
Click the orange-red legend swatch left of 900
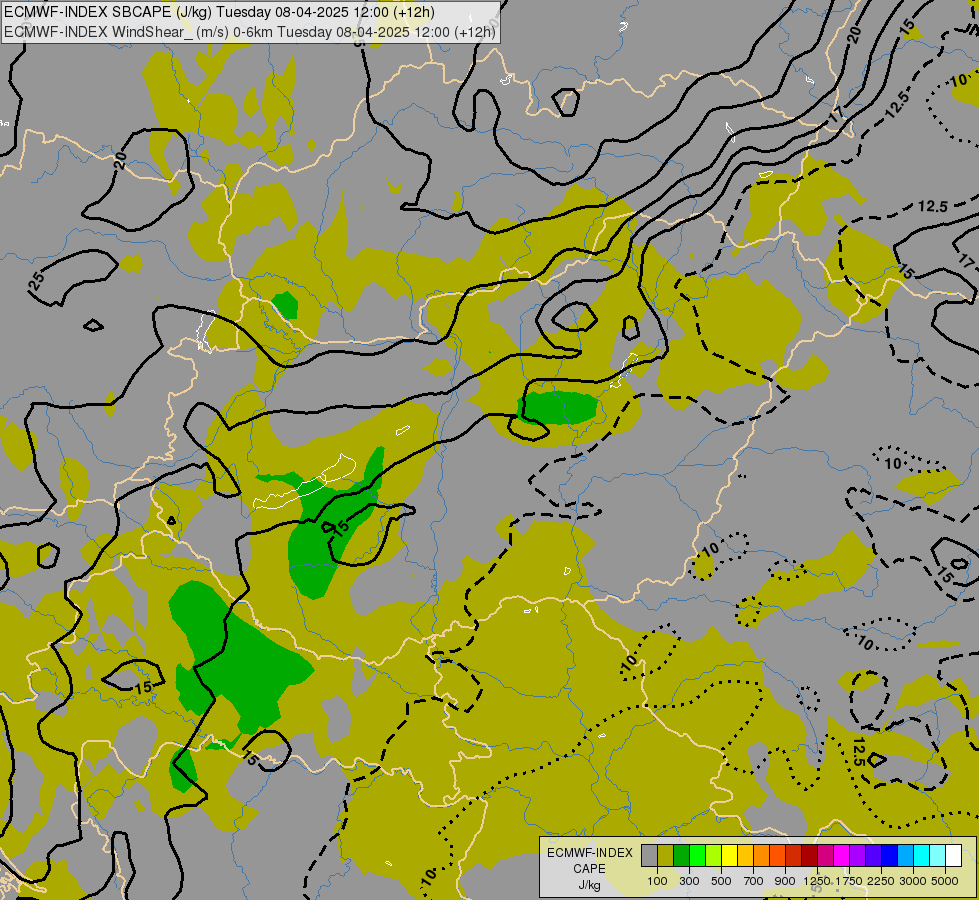pyautogui.click(x=777, y=855)
